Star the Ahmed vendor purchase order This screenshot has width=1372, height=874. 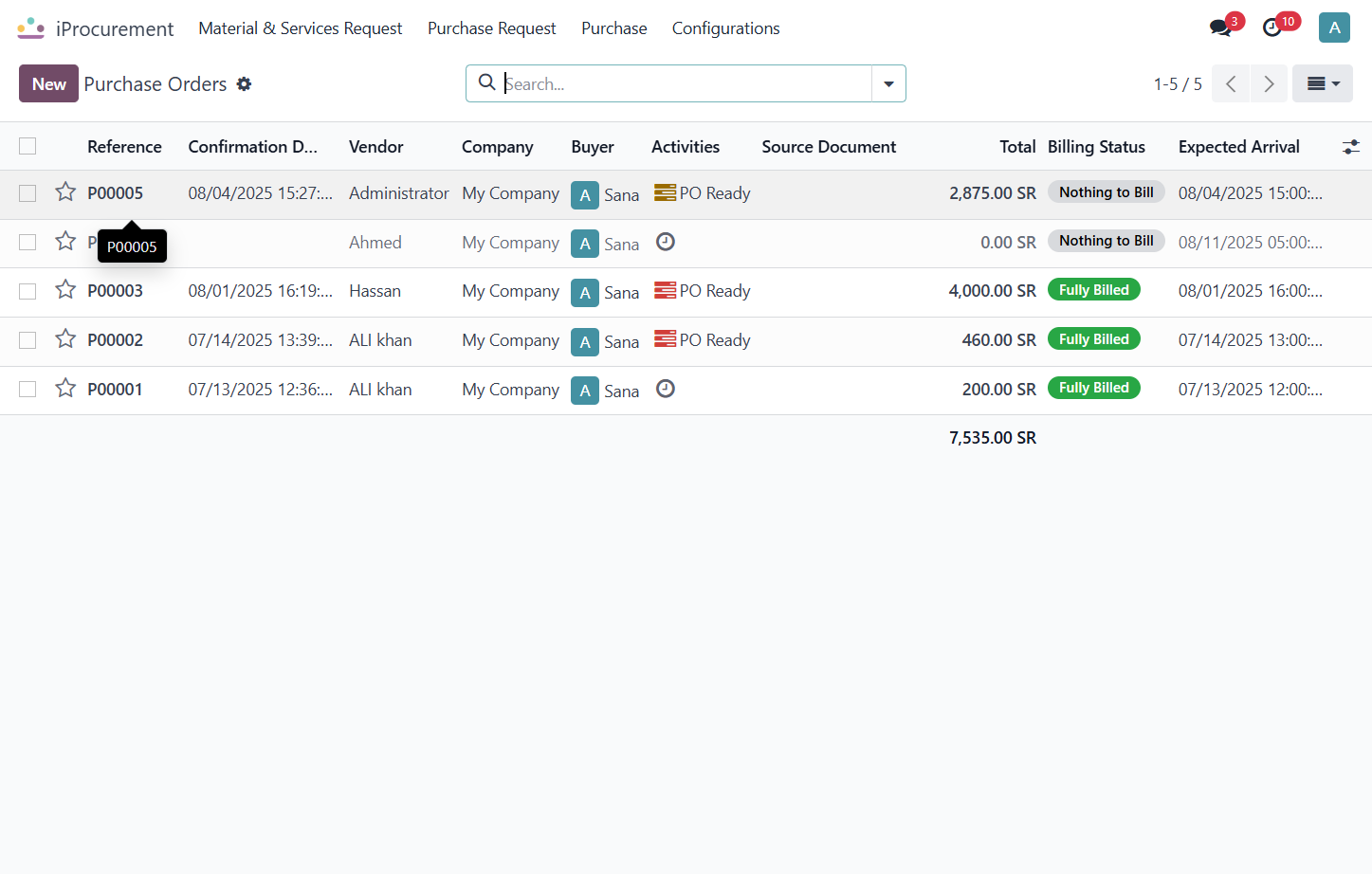[65, 241]
